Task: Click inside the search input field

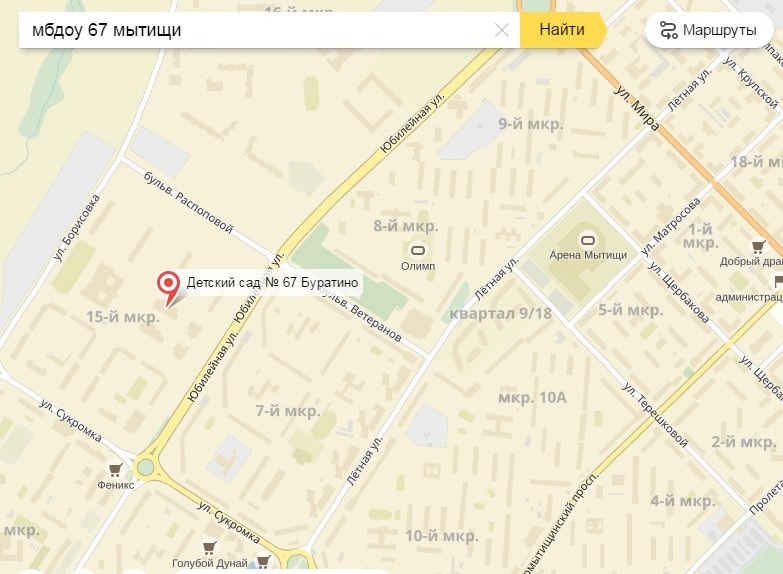Action: coord(255,30)
